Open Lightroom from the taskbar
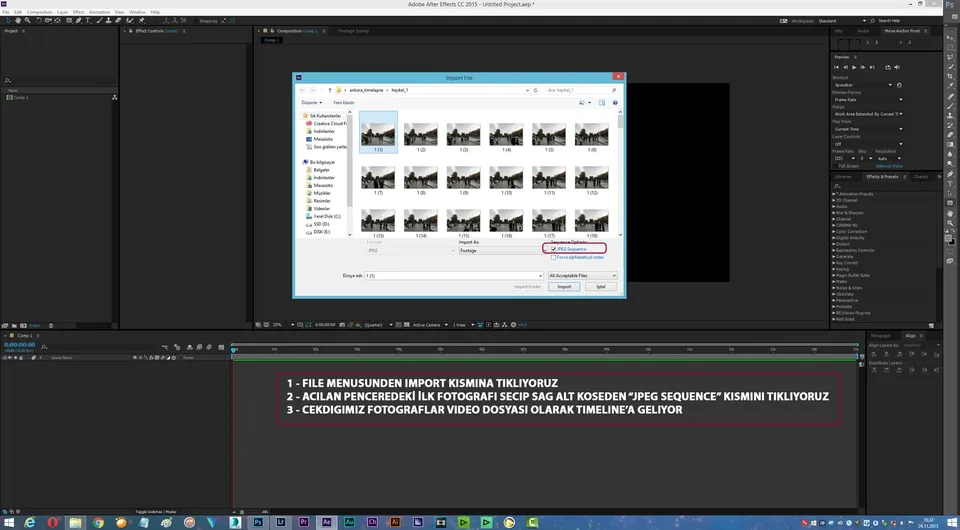The height and width of the screenshot is (530, 960). point(281,522)
